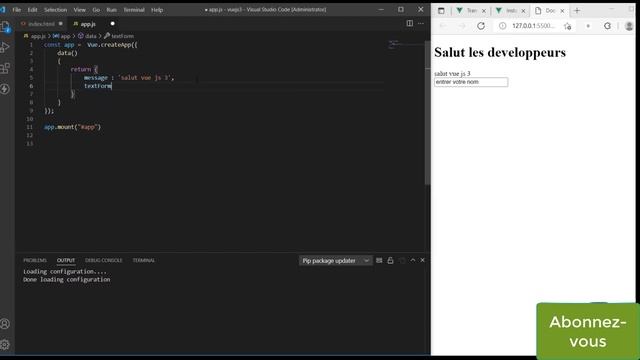Maximize the bottom panel with the chevron
Image resolution: width=640 pixels, height=360 pixels.
click(413, 260)
